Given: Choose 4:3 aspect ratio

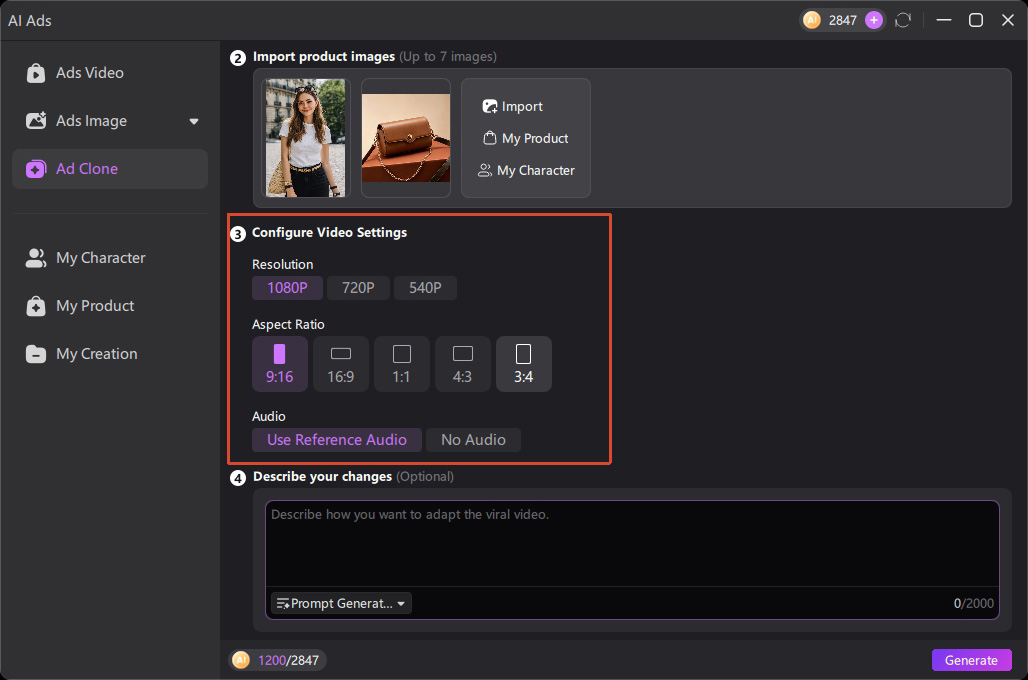Looking at the screenshot, I should point(462,364).
